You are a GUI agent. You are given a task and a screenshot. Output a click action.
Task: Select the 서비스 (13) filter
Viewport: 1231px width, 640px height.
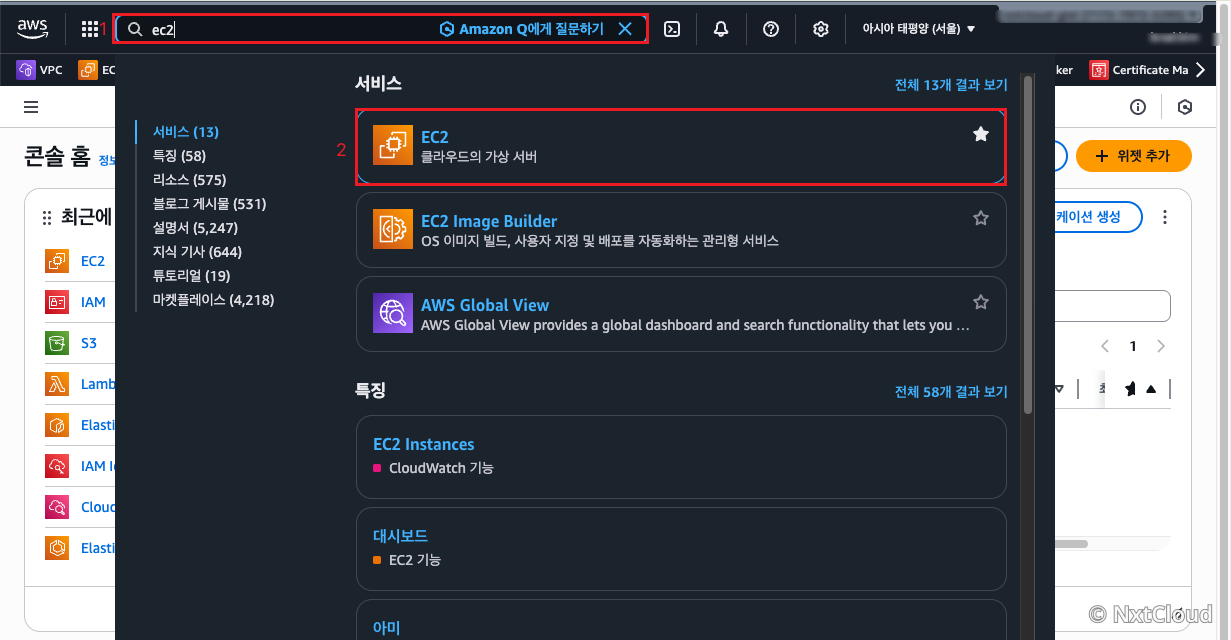186,132
